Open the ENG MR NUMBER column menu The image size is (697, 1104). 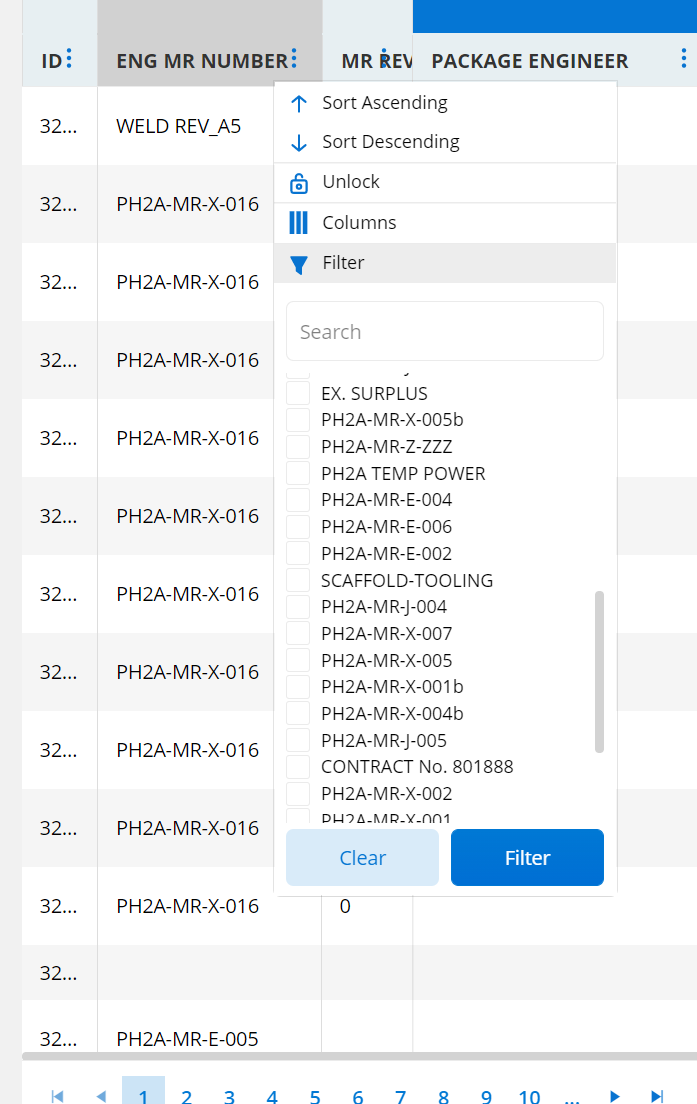[294, 58]
